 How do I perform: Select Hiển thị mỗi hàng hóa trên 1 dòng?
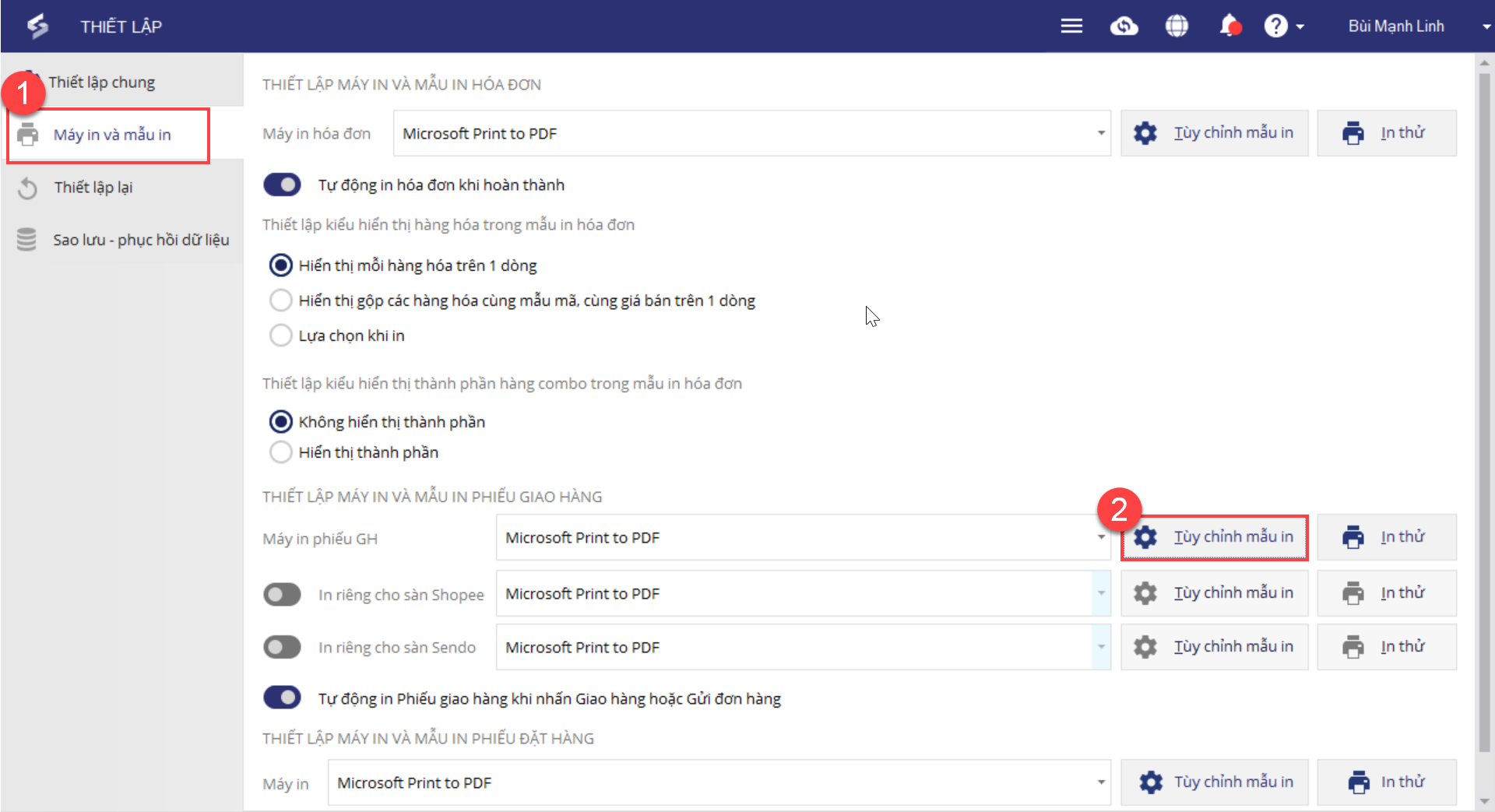click(x=280, y=265)
